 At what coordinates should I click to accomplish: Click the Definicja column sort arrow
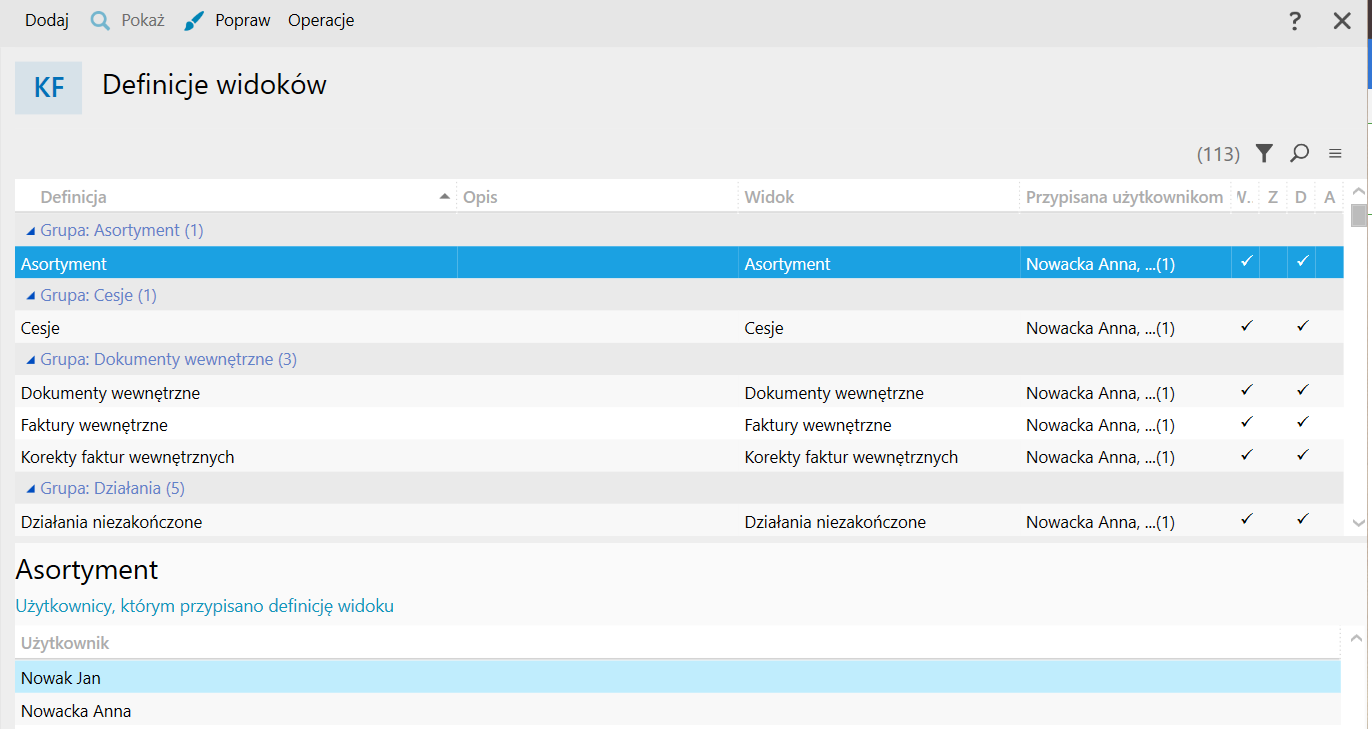444,197
